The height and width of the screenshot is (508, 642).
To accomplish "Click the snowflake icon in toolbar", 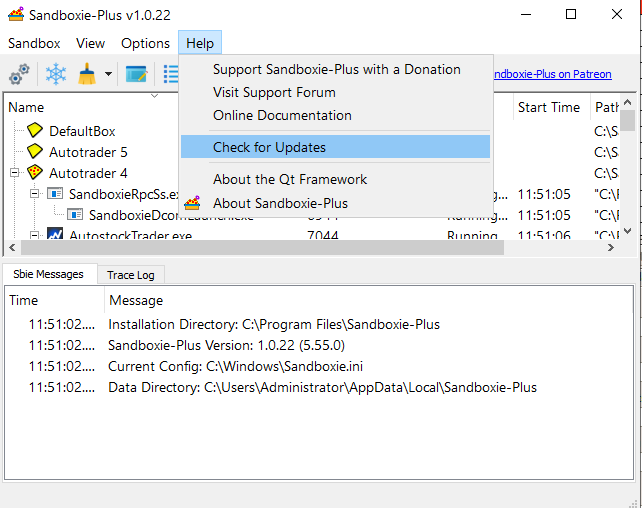I will click(x=55, y=75).
